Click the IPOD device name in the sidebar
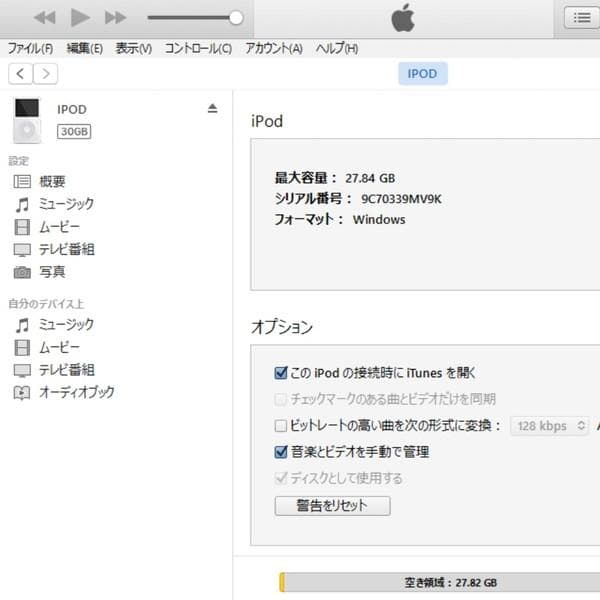Viewport: 600px width, 600px height. coord(72,110)
